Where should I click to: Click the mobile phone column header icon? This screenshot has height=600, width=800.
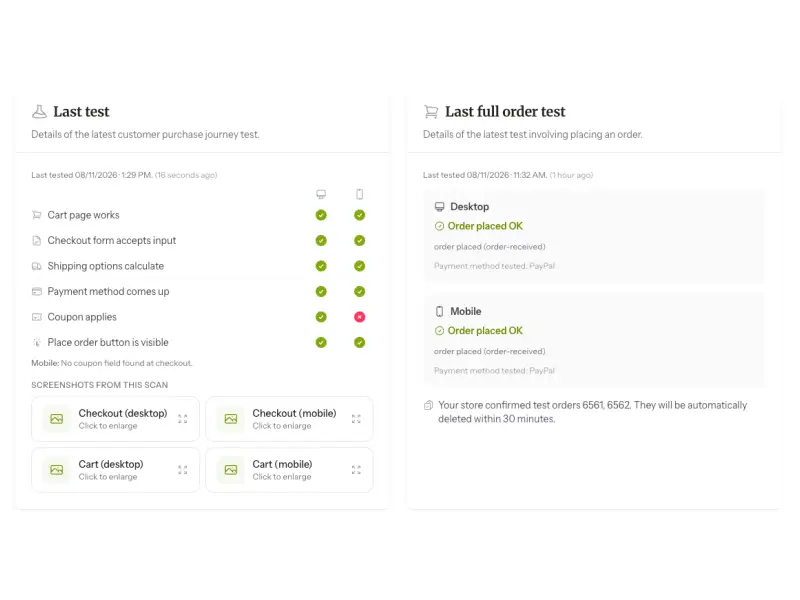click(360, 194)
